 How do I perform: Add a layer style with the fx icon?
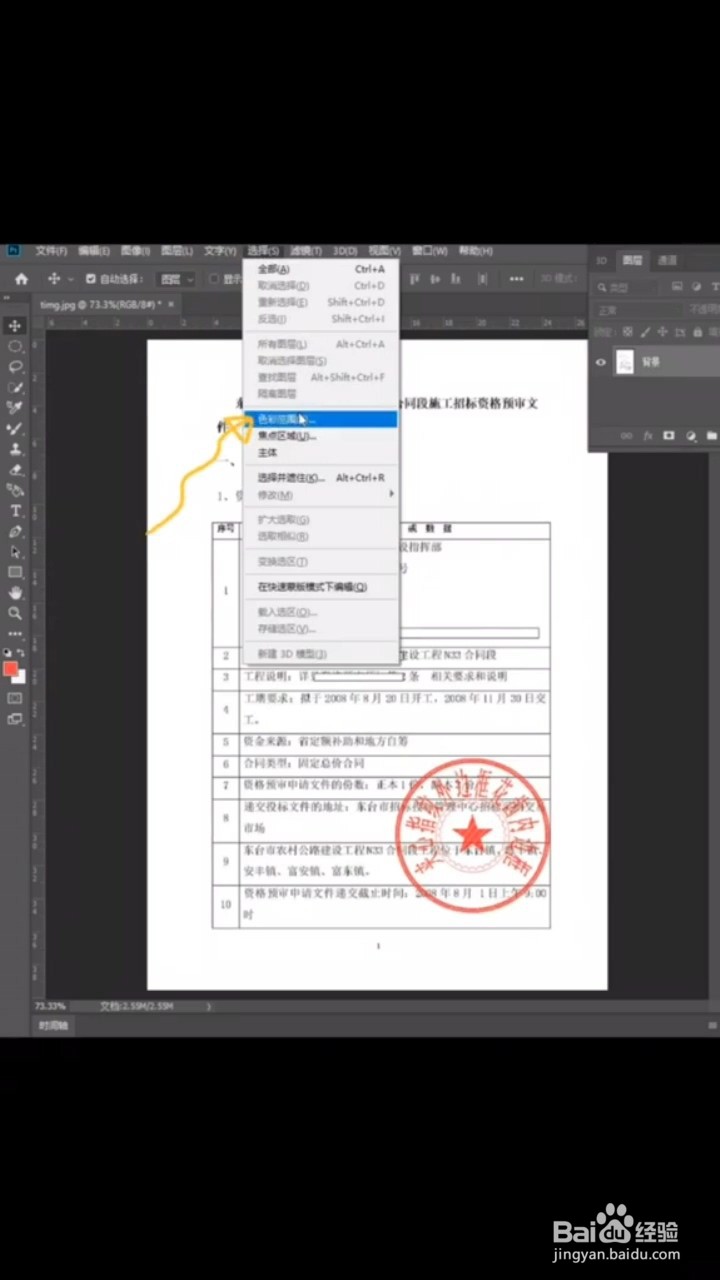(647, 435)
